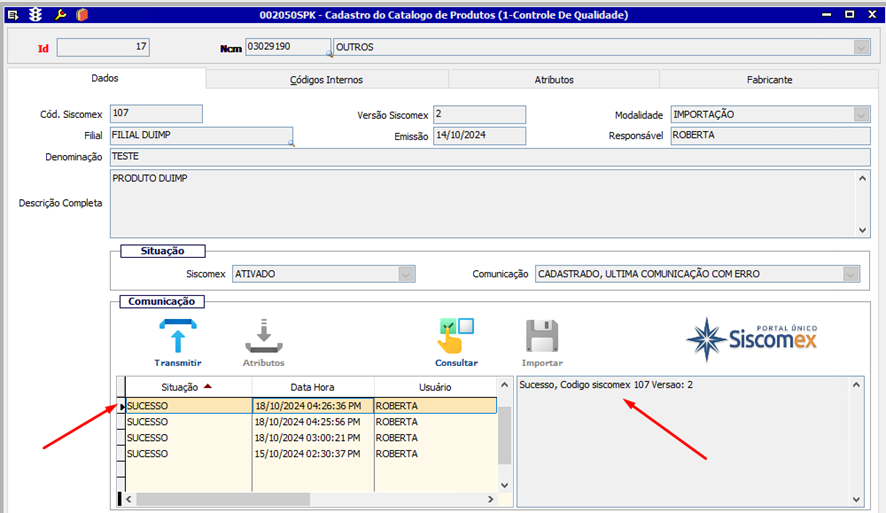Click the Responsável field ROBERTA
This screenshot has height=513, width=886.
point(770,136)
